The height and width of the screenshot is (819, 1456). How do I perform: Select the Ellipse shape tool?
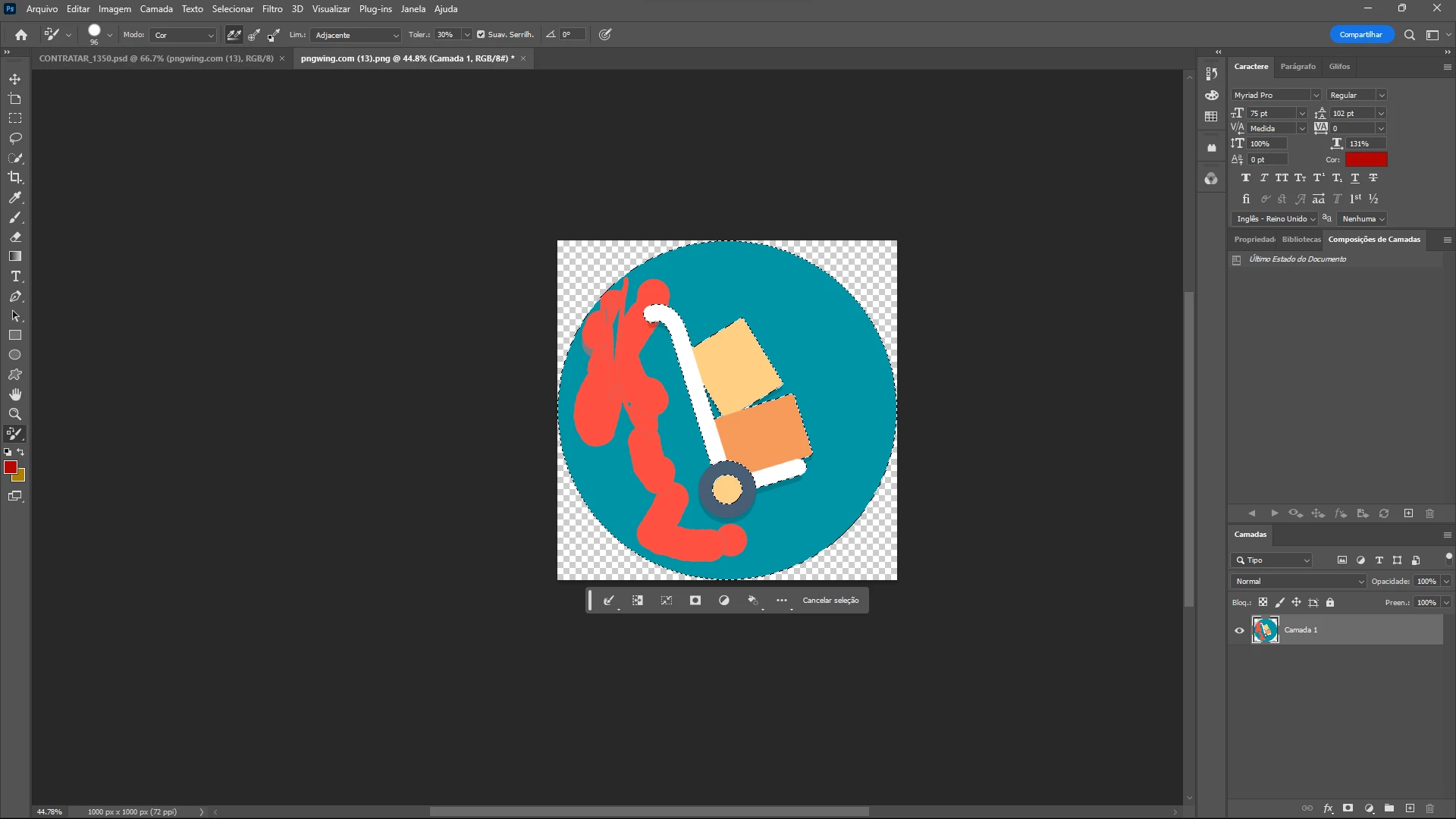(x=15, y=355)
